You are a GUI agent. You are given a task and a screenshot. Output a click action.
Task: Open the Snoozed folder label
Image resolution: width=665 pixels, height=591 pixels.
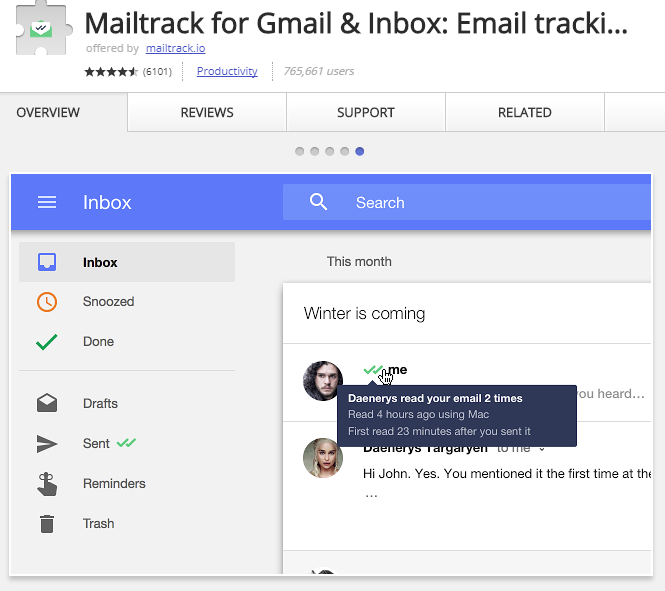coord(109,301)
